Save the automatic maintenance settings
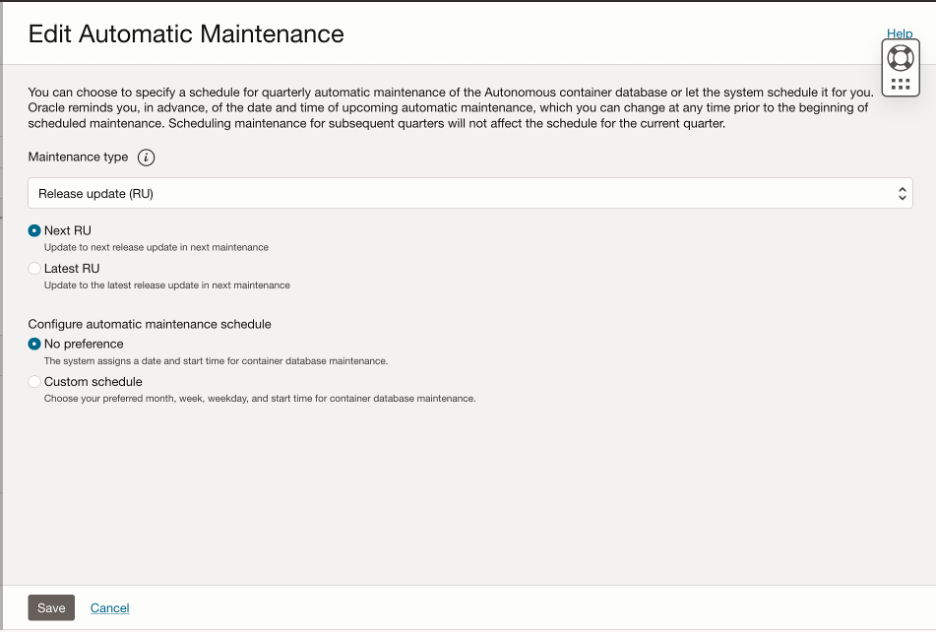This screenshot has width=936, height=632. click(x=50, y=607)
